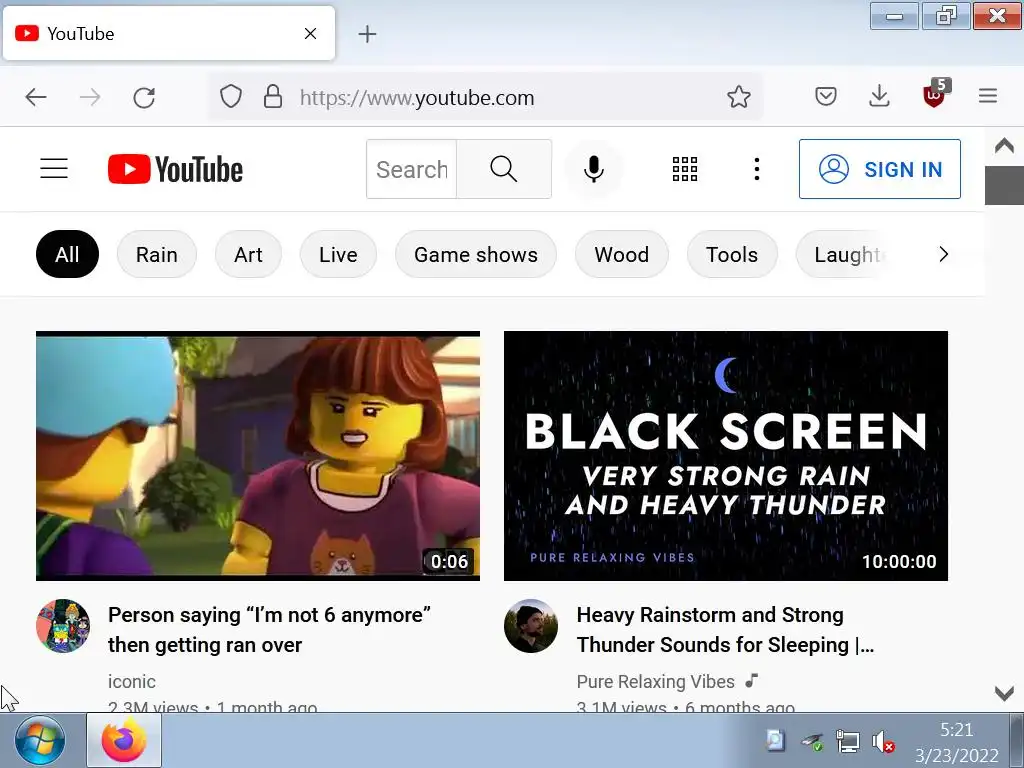
Task: Click the address bar URL
Action: (x=417, y=98)
